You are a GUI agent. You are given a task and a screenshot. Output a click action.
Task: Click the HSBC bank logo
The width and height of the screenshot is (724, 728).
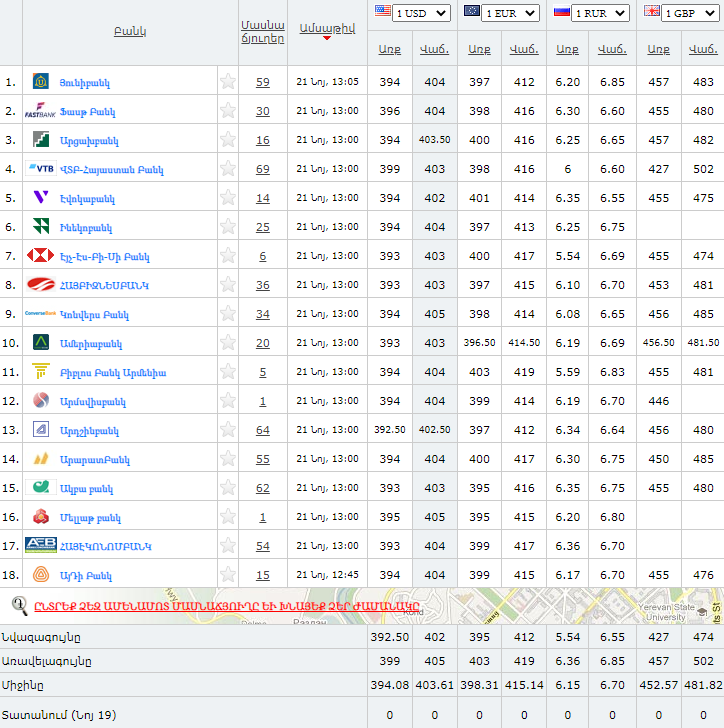(x=41, y=255)
